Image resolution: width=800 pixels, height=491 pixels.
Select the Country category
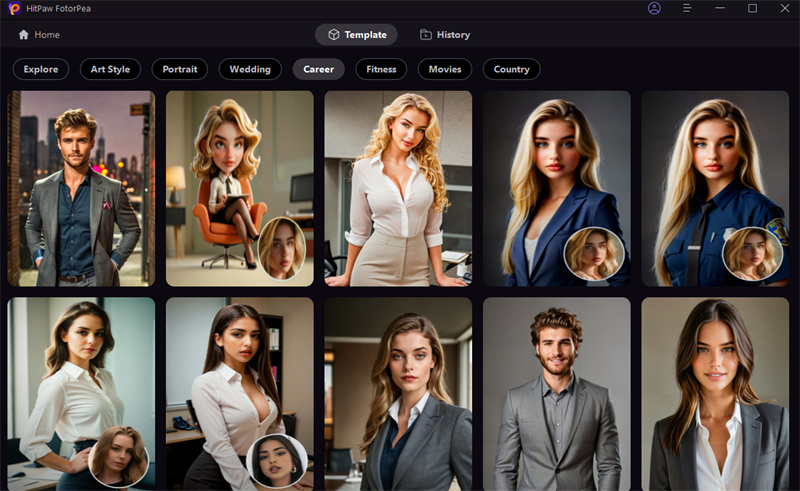pyautogui.click(x=511, y=69)
